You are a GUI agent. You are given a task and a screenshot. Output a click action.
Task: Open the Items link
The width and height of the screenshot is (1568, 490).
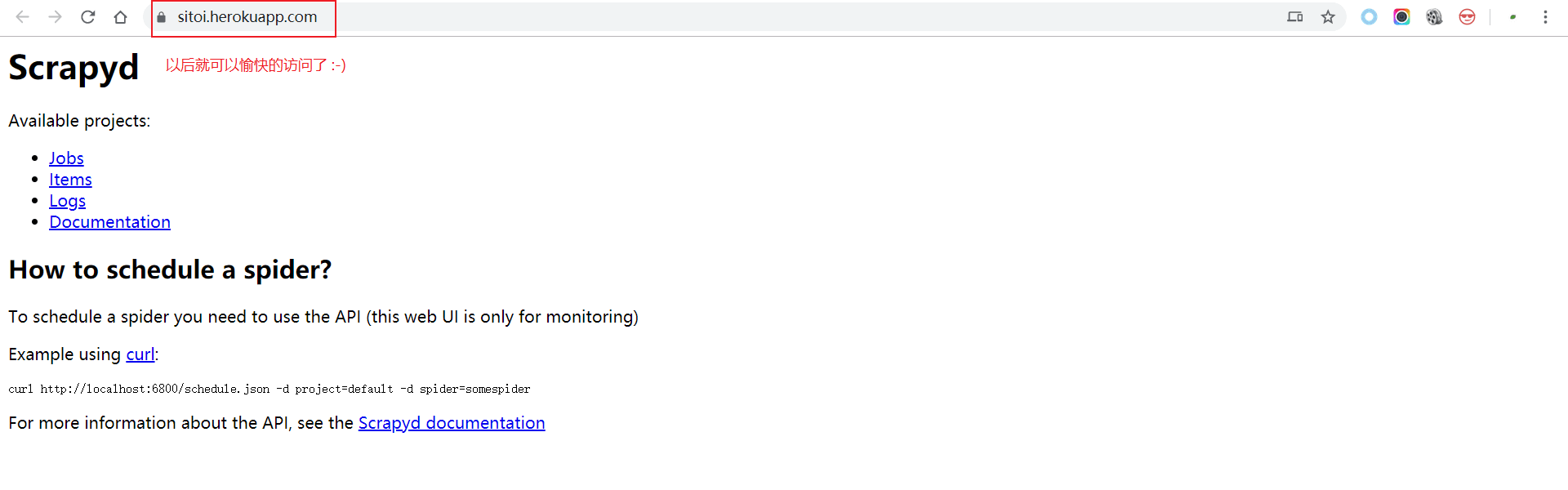tap(70, 180)
